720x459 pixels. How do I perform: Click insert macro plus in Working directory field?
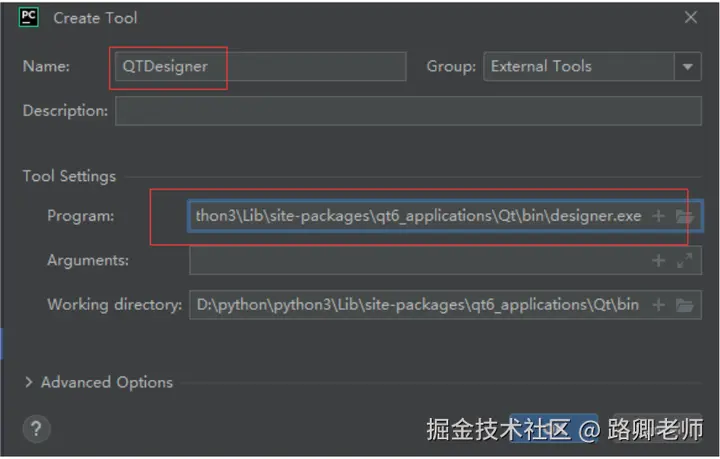(x=658, y=305)
